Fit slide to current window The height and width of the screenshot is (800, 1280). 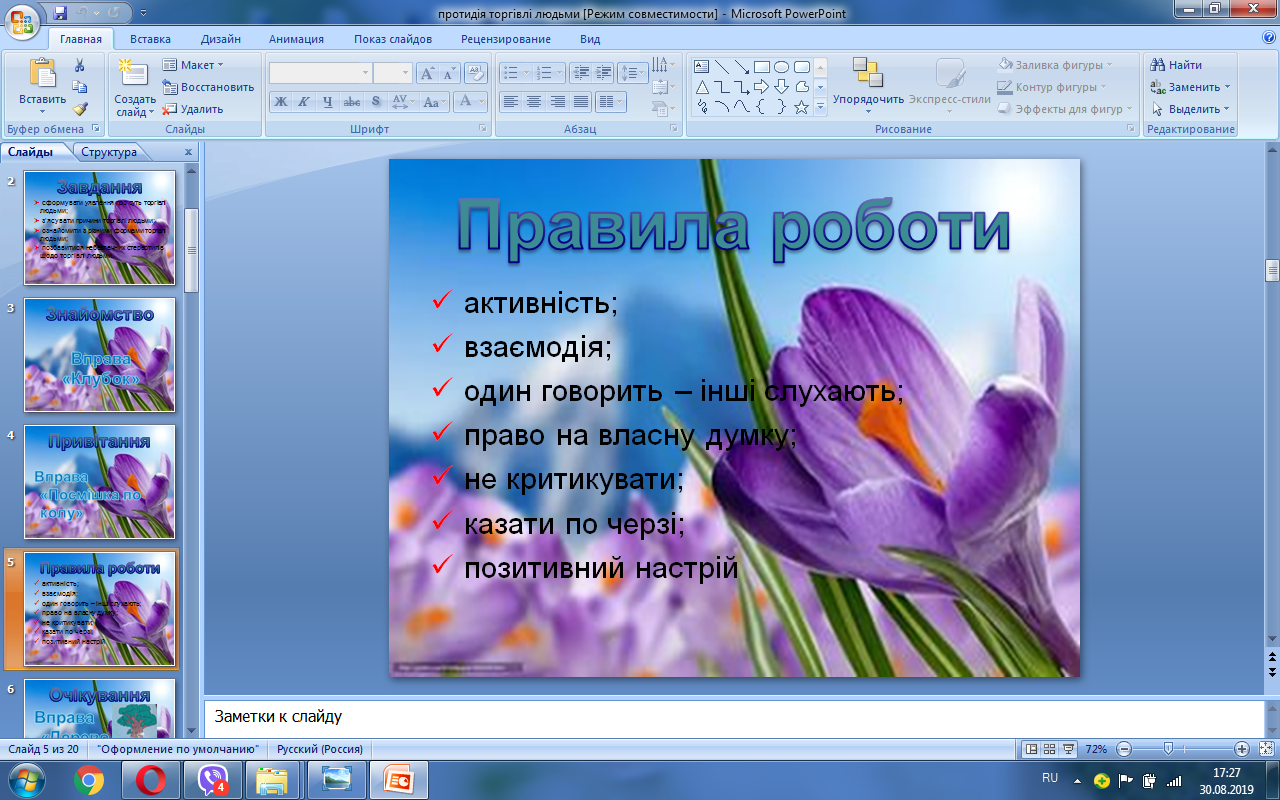(x=1266, y=749)
